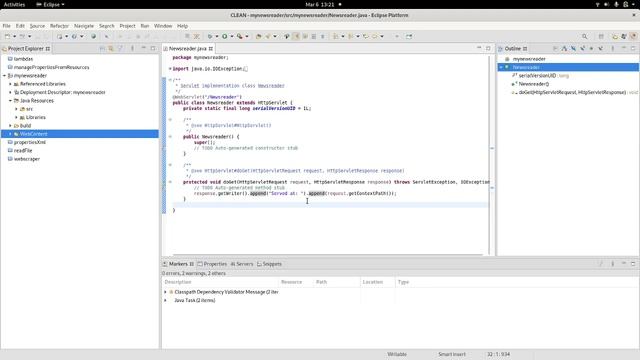Open Project Explorer view menu icon
The height and width of the screenshot is (360, 640).
(x=132, y=48)
